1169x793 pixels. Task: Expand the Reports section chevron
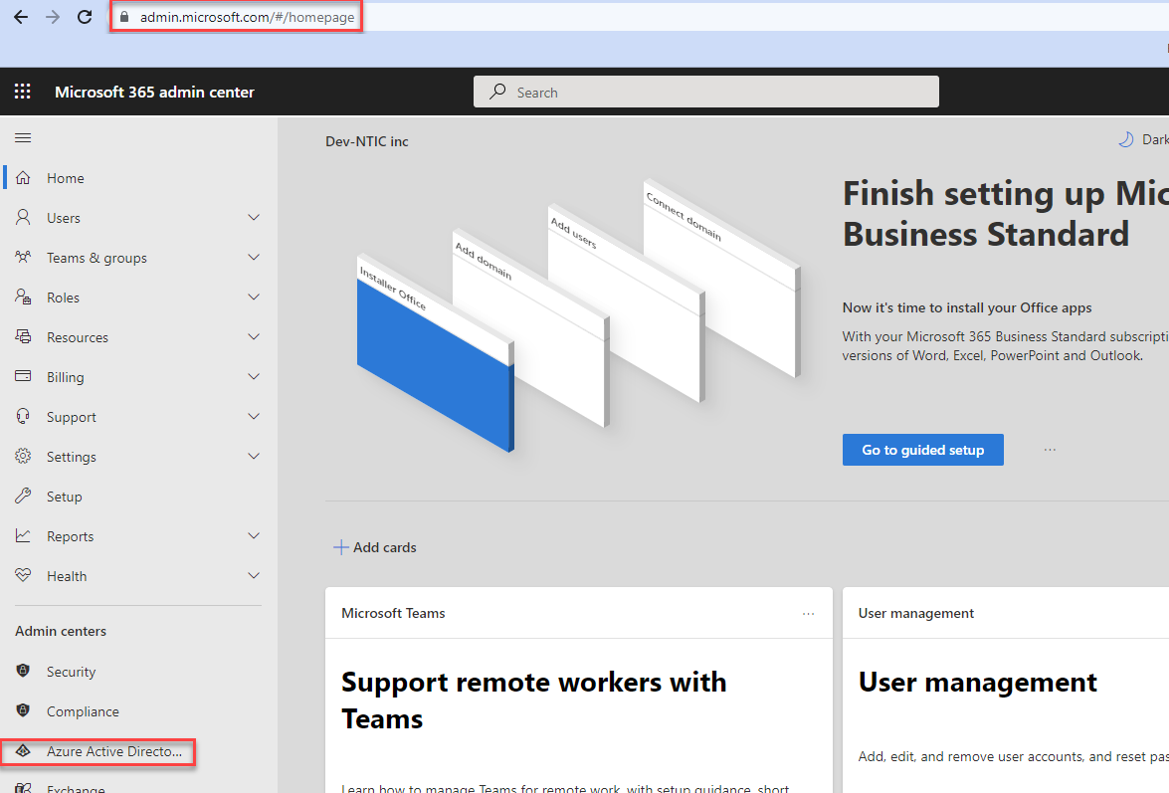coord(253,536)
